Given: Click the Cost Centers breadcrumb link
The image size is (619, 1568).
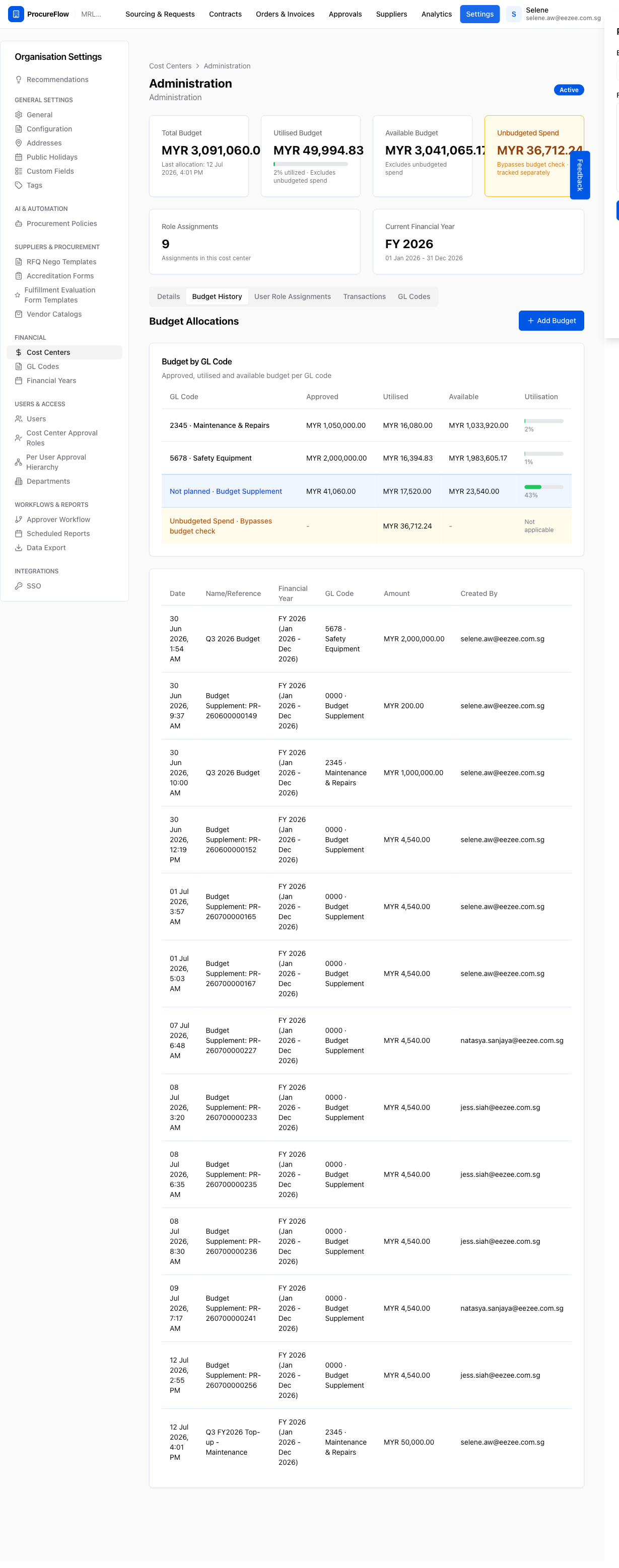Looking at the screenshot, I should (170, 66).
